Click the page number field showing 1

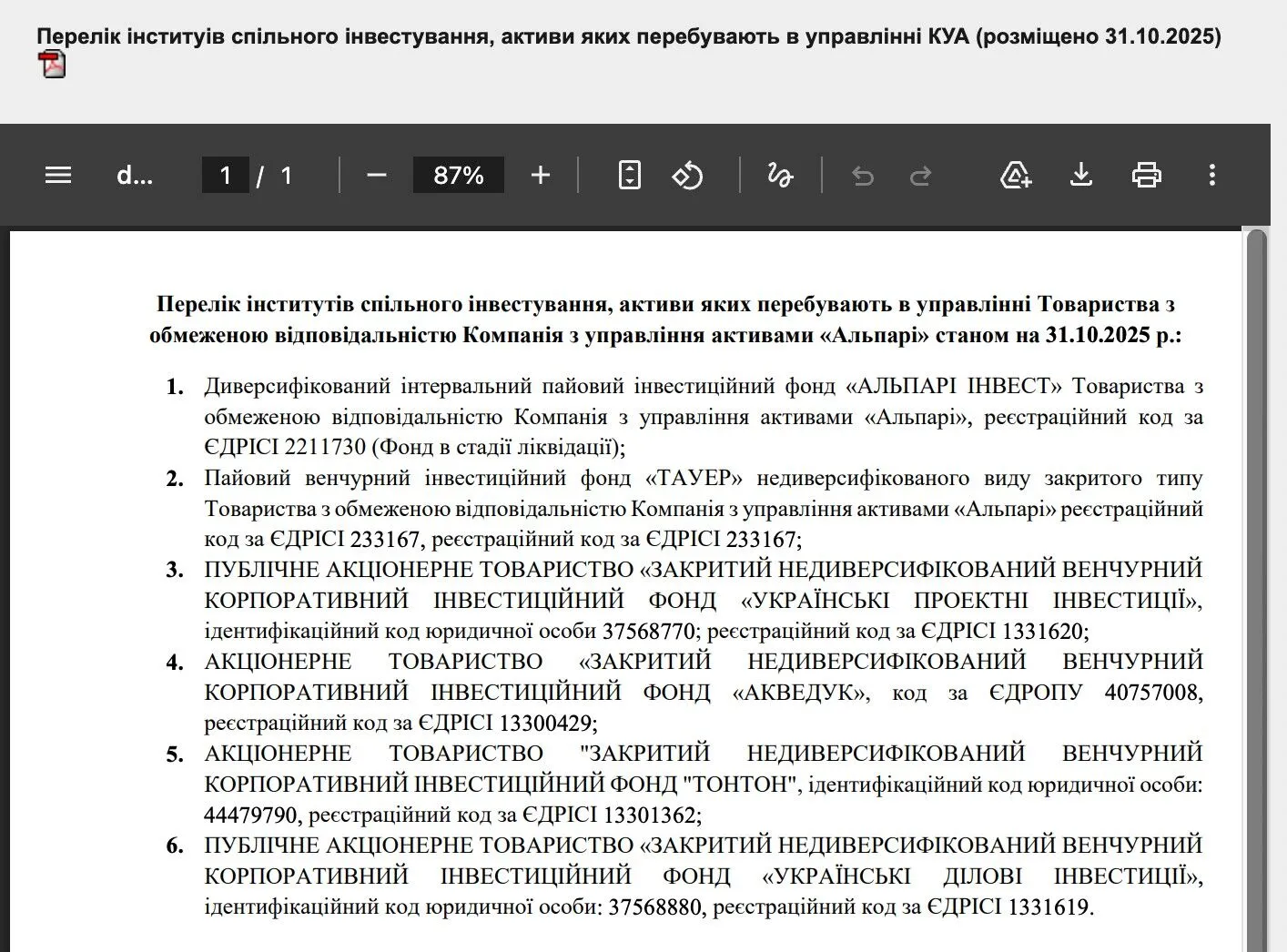(x=226, y=175)
